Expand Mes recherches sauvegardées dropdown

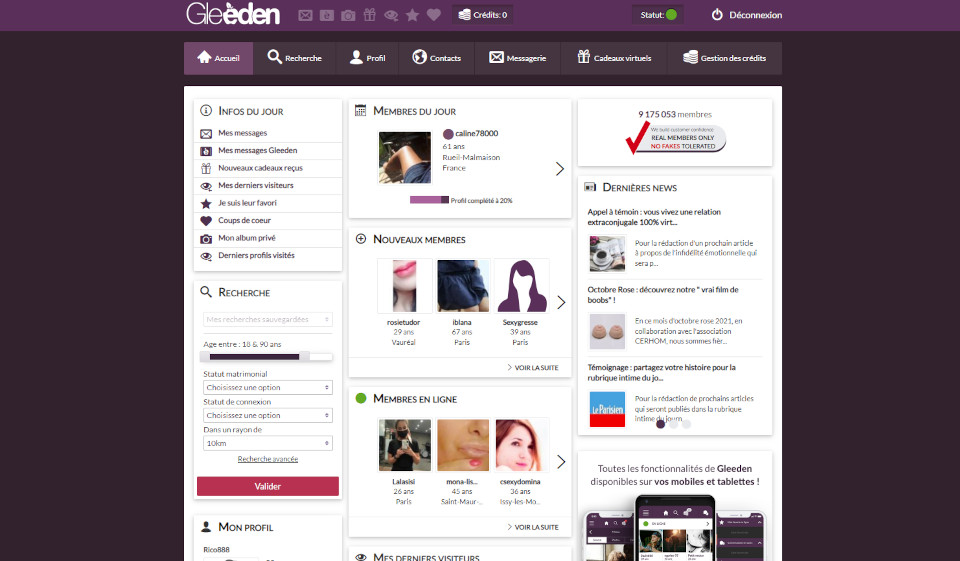pos(268,319)
